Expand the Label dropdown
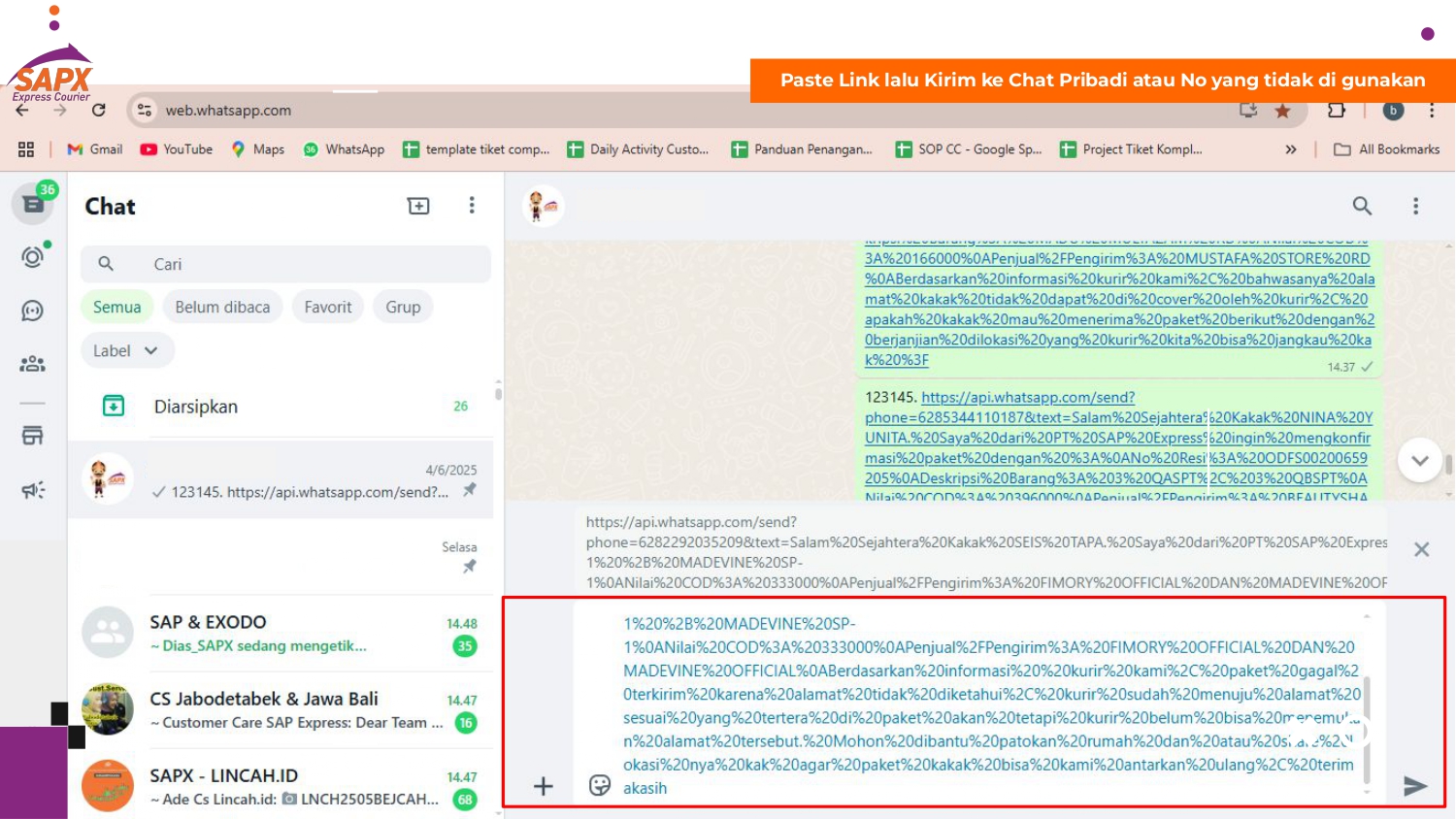This screenshot has width=1456, height=819. [127, 350]
